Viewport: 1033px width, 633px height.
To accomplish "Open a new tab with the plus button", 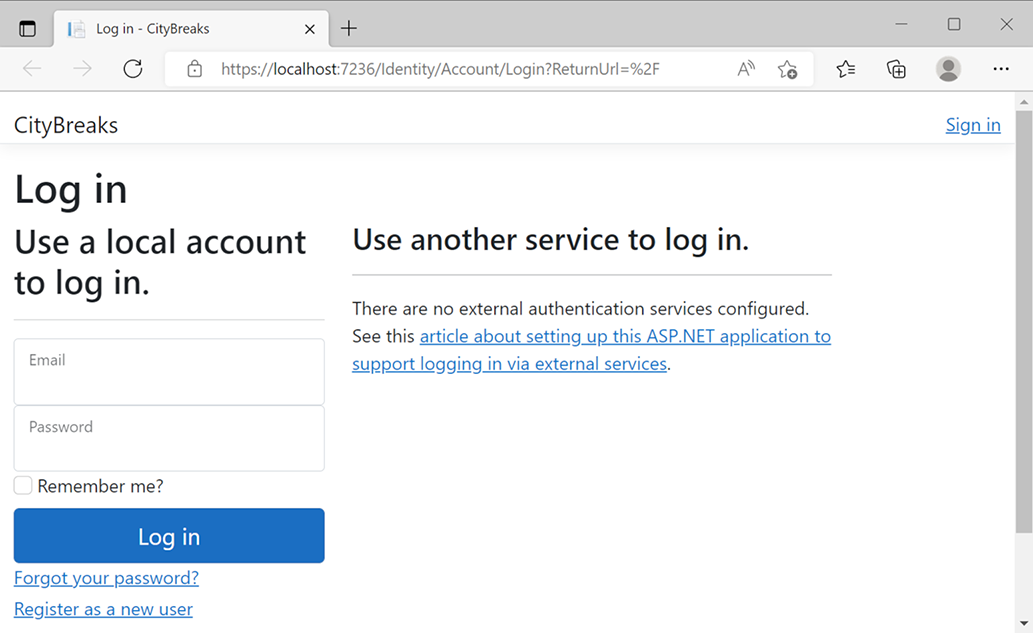I will (x=349, y=28).
